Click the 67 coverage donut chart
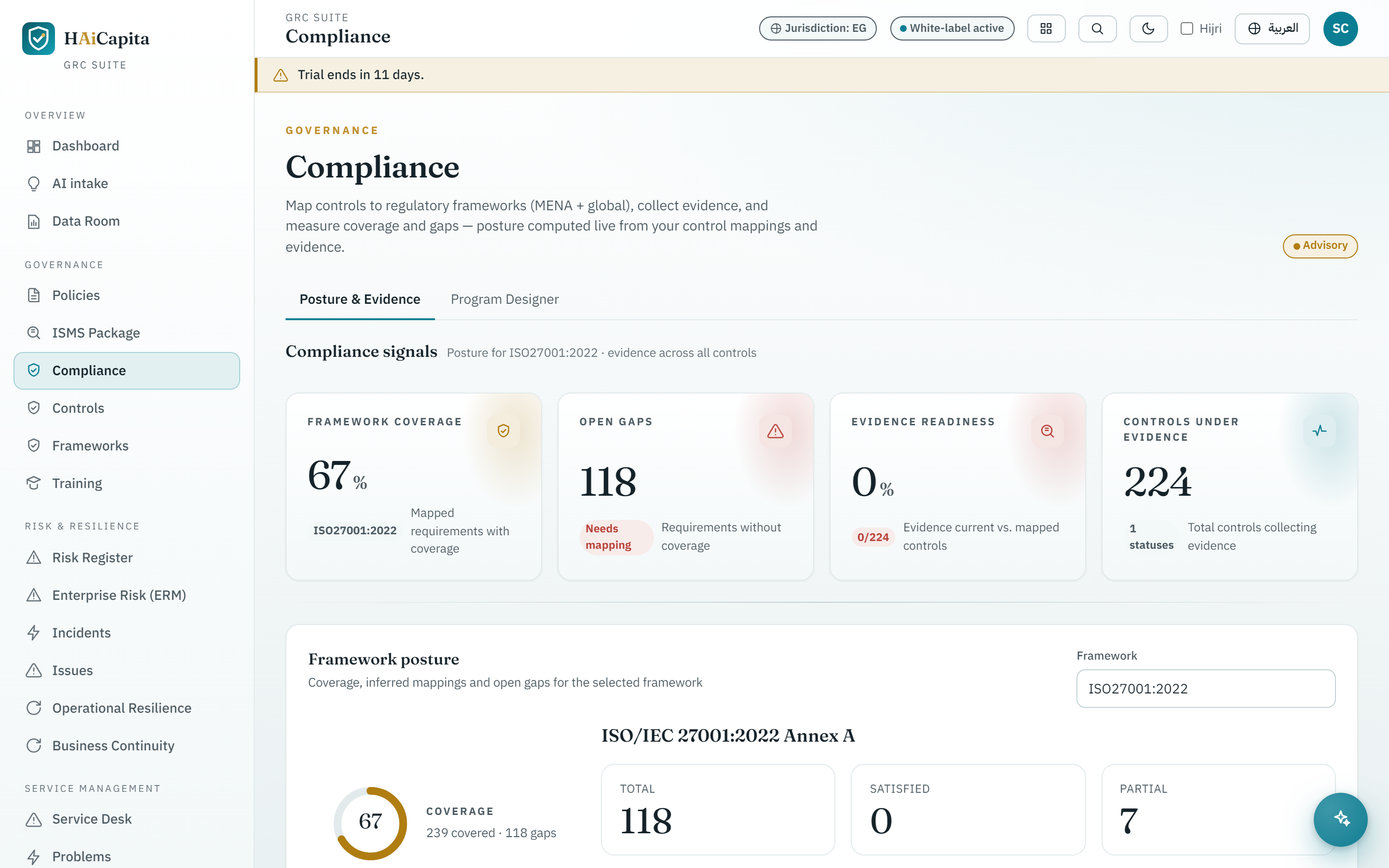The width and height of the screenshot is (1389, 868). tap(370, 822)
